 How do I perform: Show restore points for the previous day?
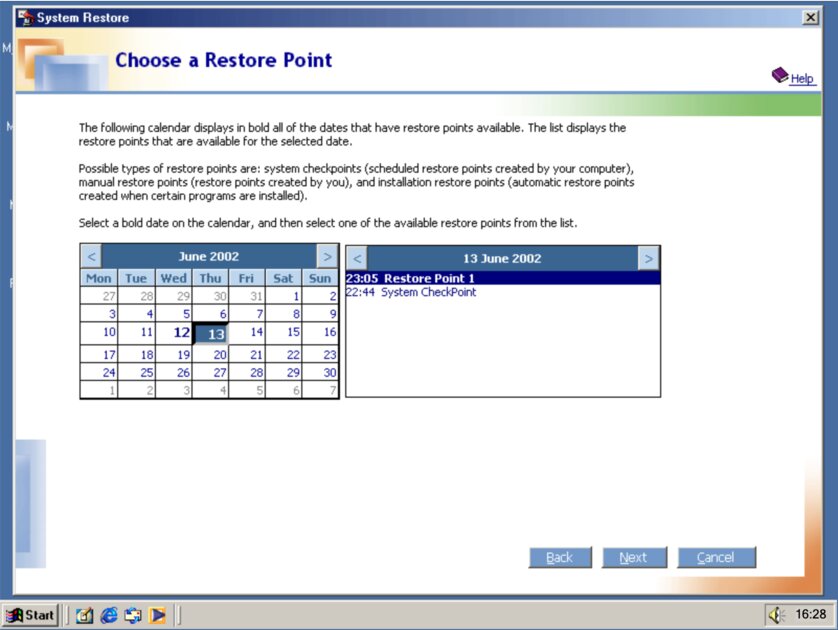357,258
